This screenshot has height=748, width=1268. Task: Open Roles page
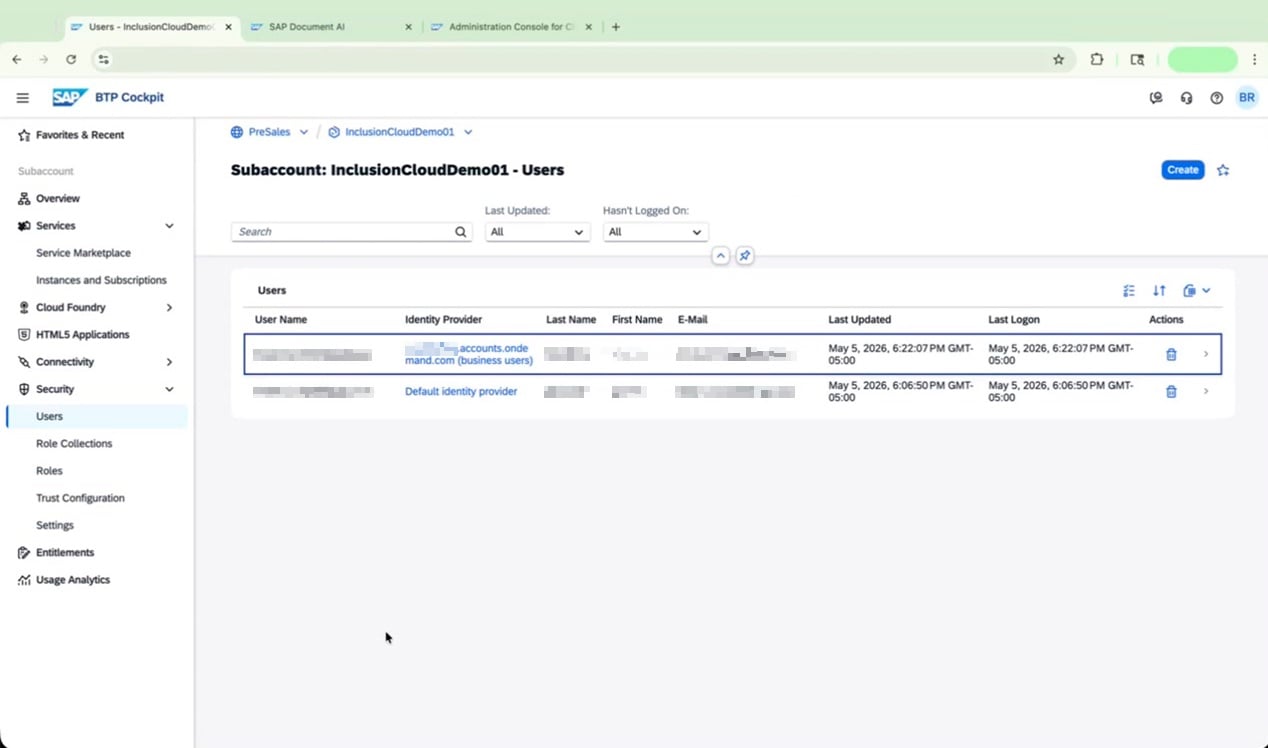[x=49, y=471]
